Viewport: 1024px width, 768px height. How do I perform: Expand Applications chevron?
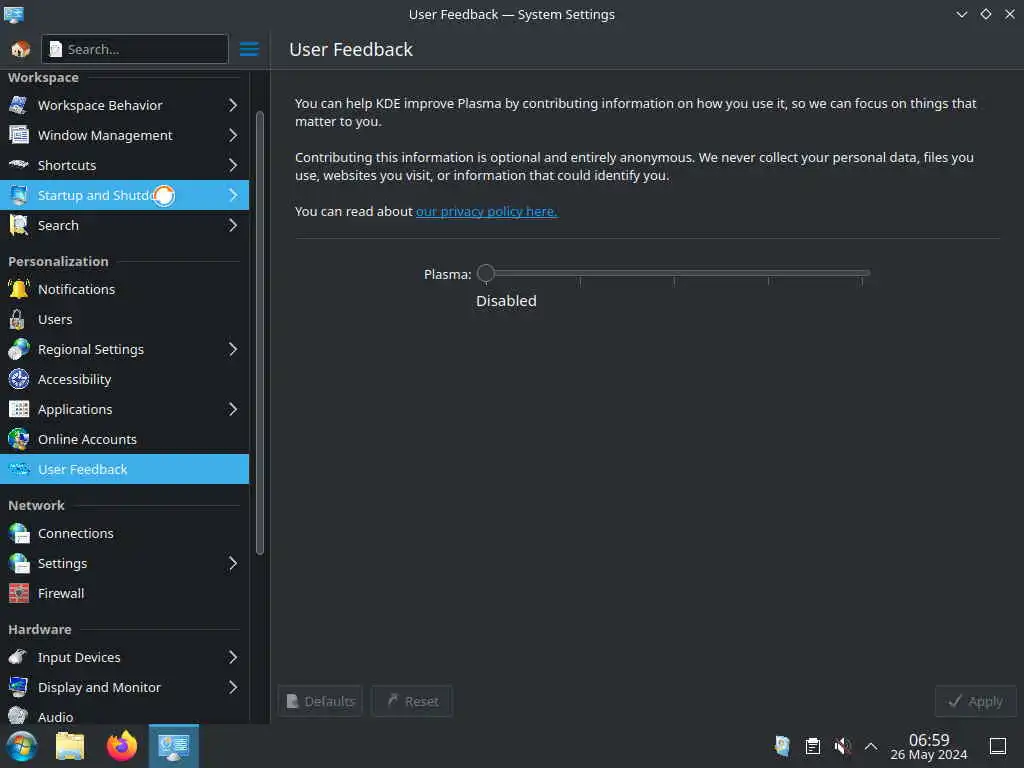(x=232, y=409)
